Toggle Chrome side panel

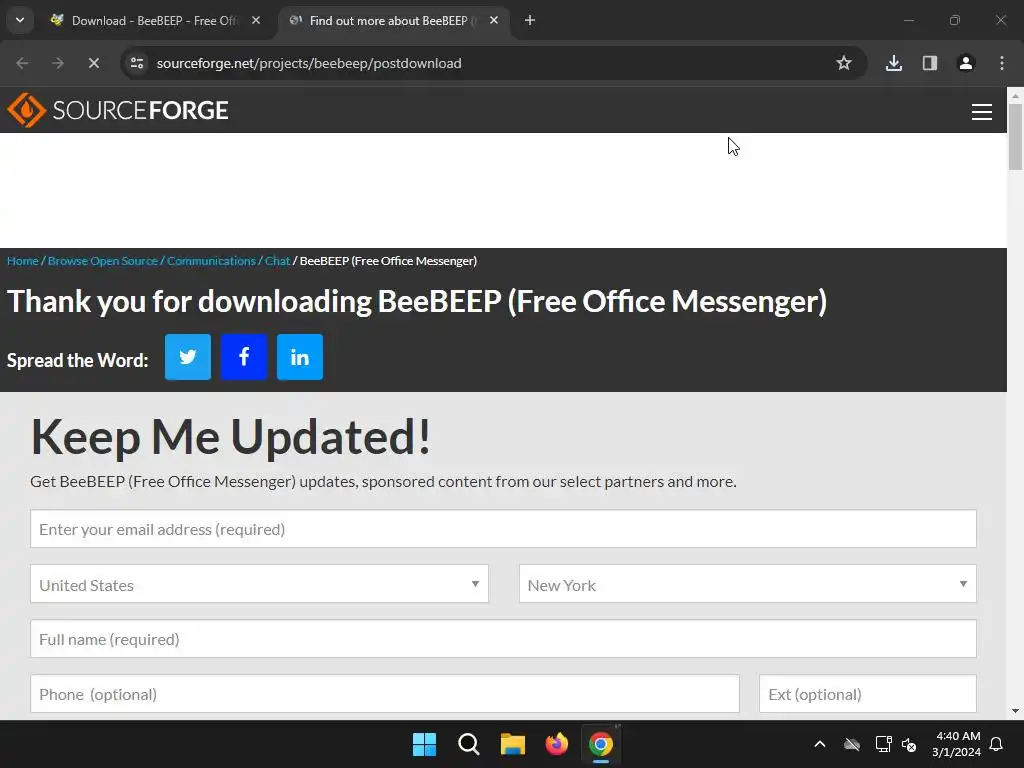(x=929, y=63)
